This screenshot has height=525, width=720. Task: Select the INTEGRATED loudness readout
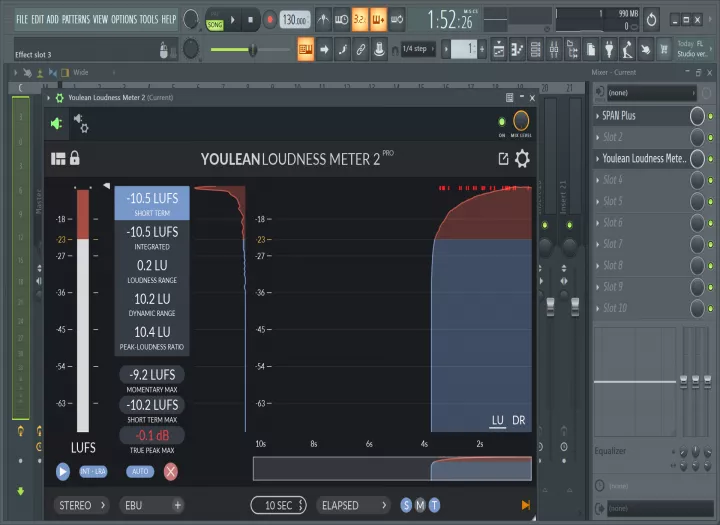click(152, 237)
